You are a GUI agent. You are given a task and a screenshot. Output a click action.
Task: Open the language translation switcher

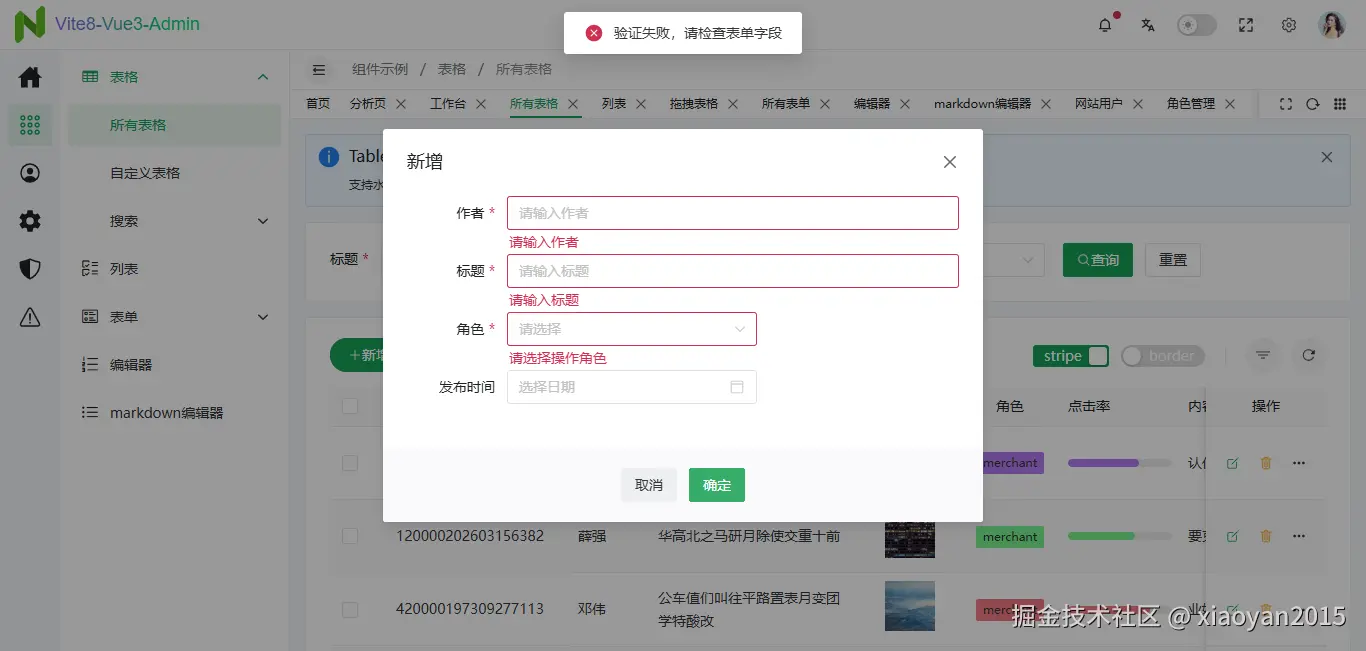click(x=1148, y=25)
